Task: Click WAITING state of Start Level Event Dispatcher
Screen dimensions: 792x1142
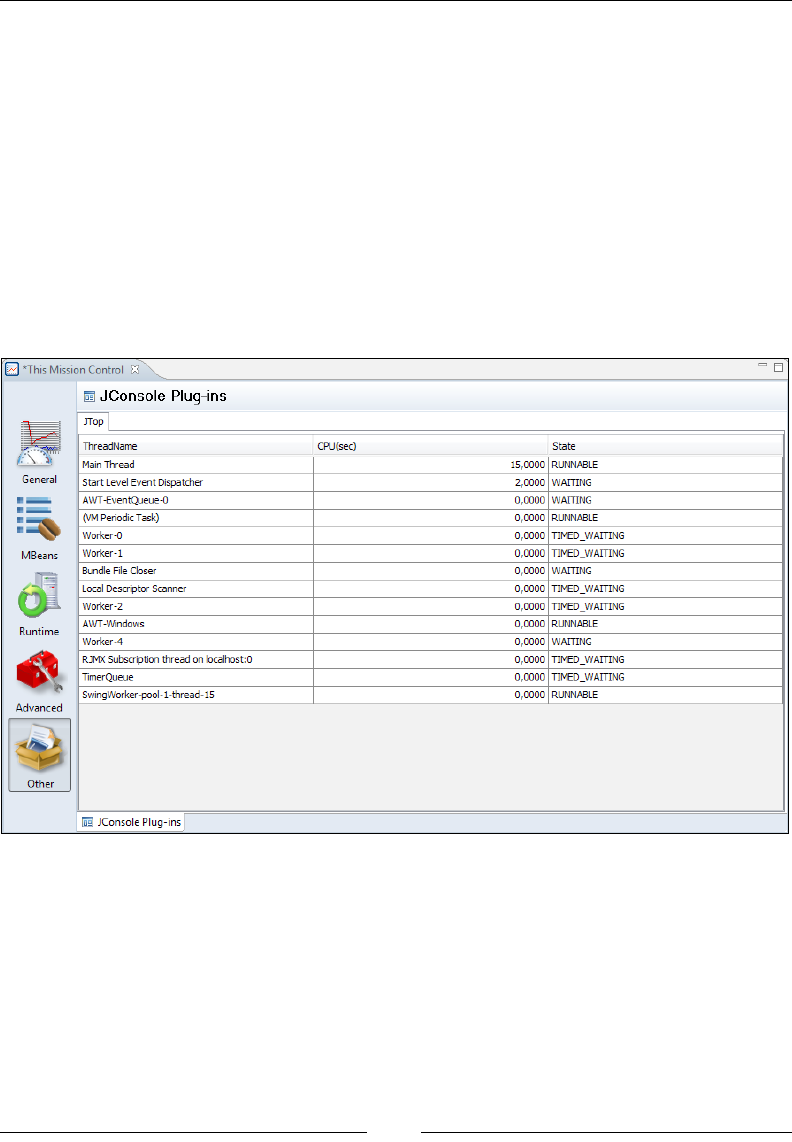Action: 572,482
